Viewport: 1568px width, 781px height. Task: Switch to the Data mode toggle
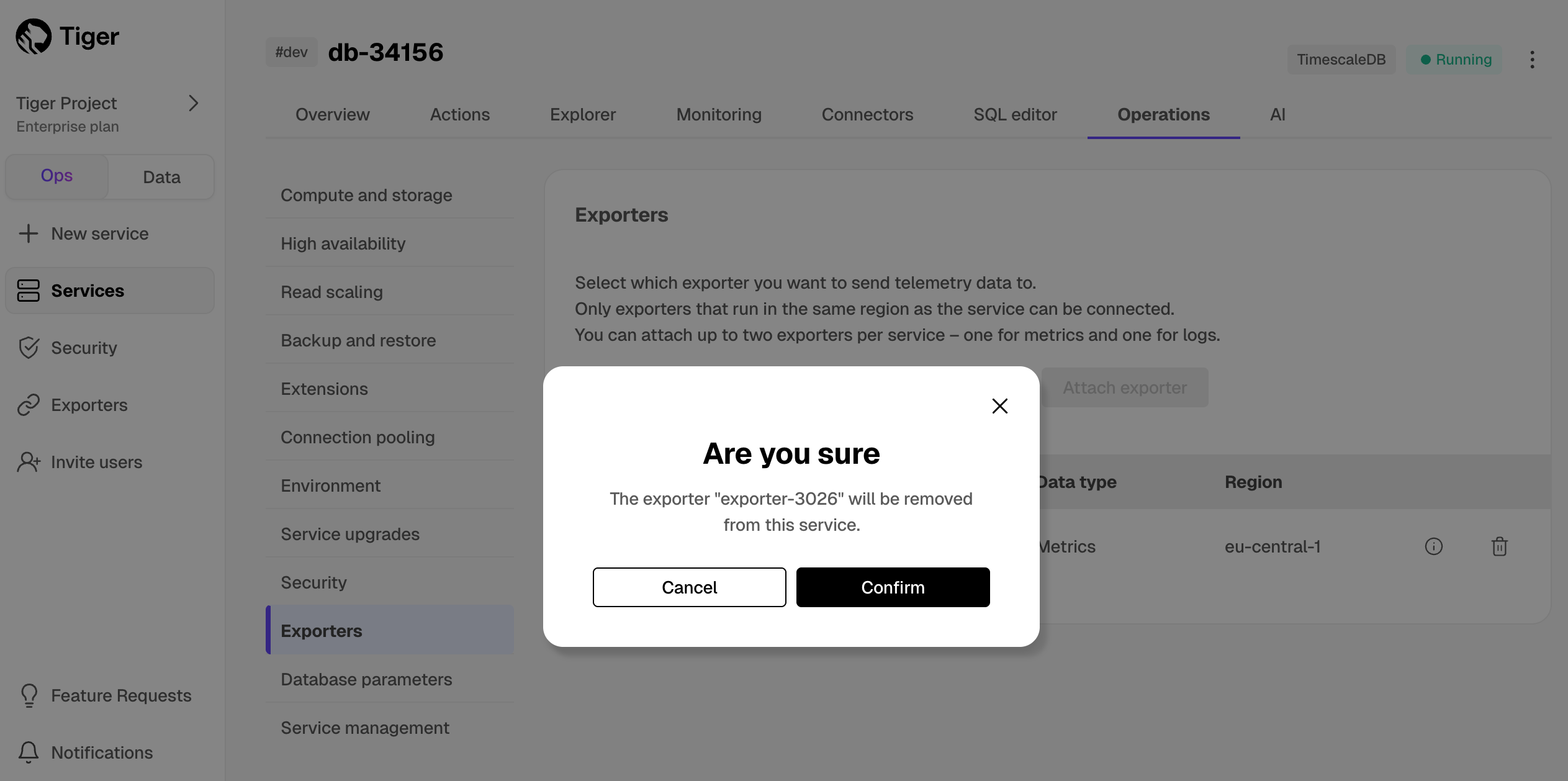[x=161, y=177]
